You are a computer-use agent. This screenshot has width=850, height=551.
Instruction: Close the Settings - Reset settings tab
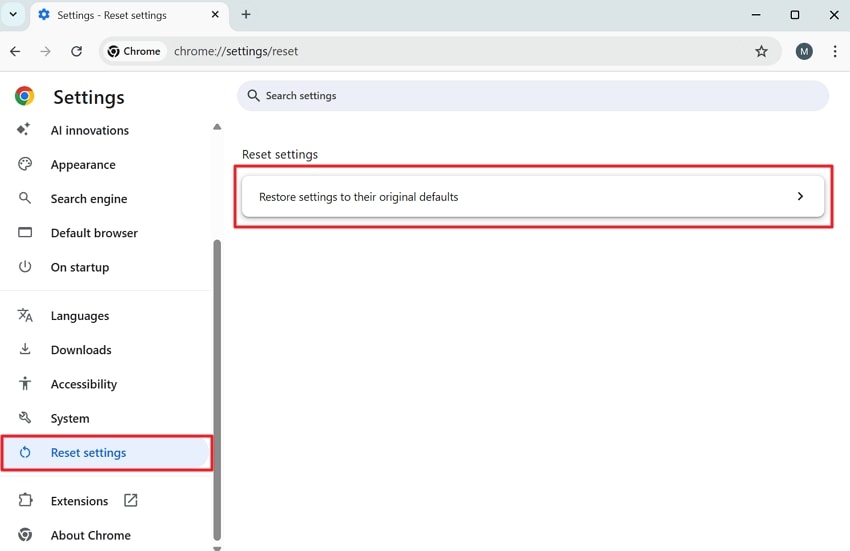(x=215, y=15)
